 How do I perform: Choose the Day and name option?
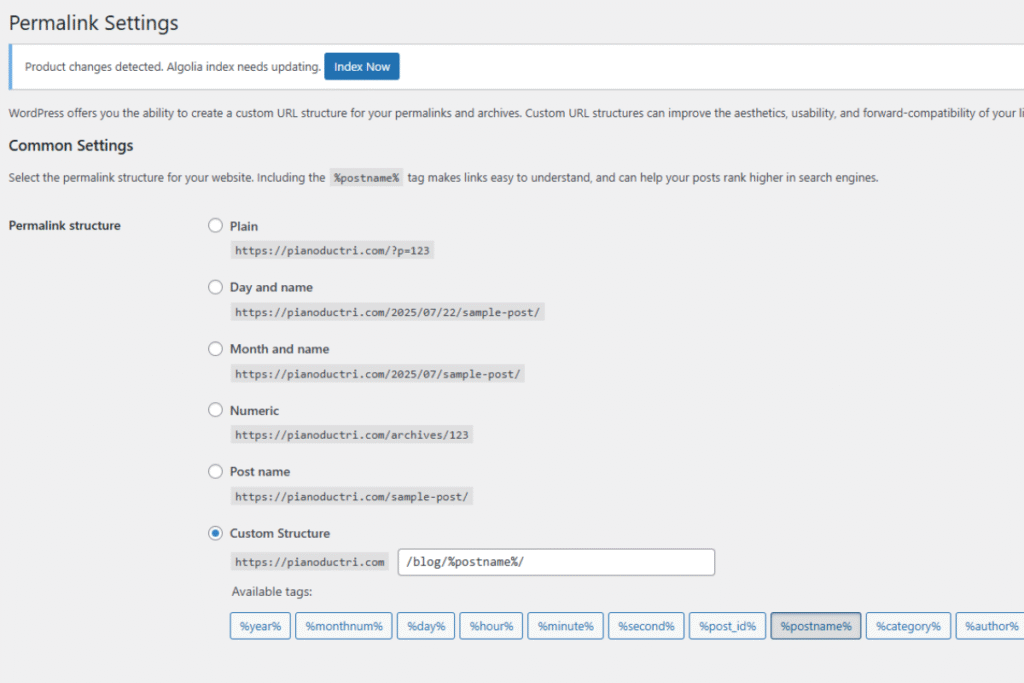pos(215,287)
